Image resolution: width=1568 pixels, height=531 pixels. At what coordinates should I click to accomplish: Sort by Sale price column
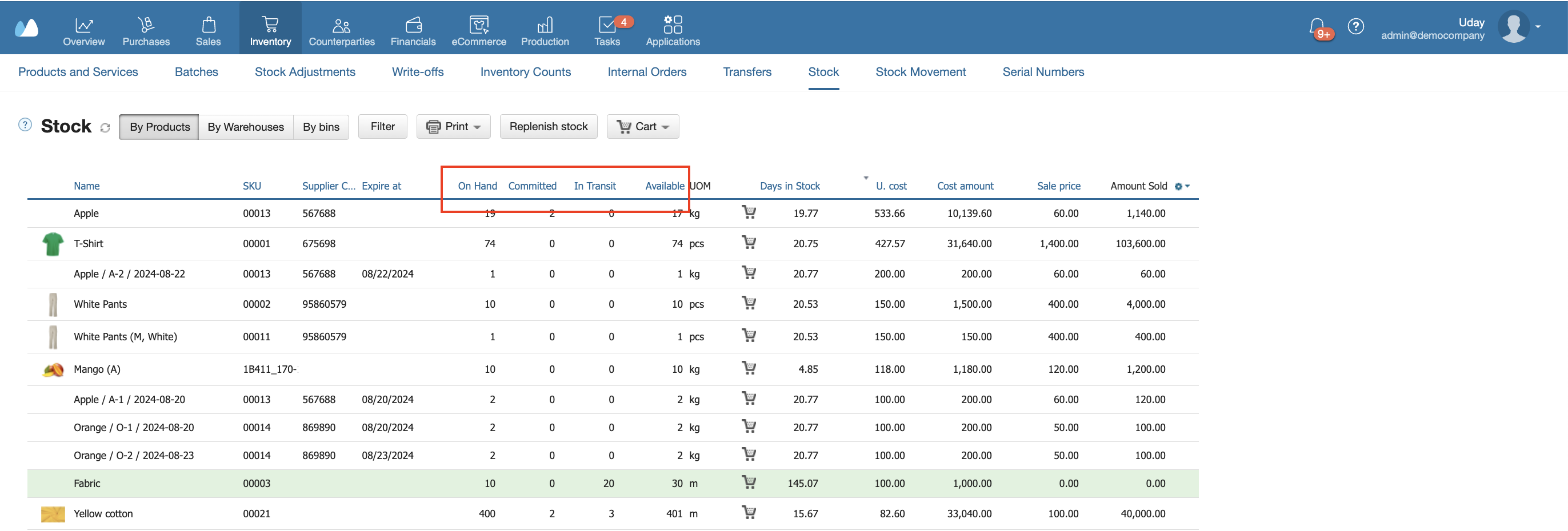1058,186
